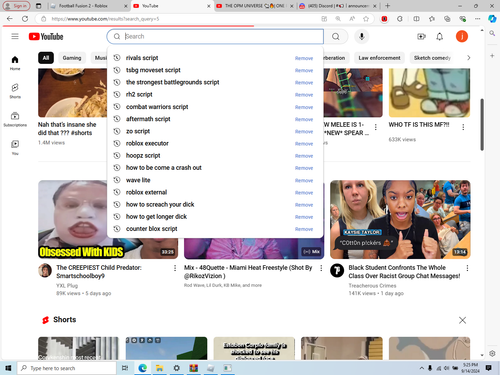
Task: Open volume control in system tray
Action: tap(447, 368)
